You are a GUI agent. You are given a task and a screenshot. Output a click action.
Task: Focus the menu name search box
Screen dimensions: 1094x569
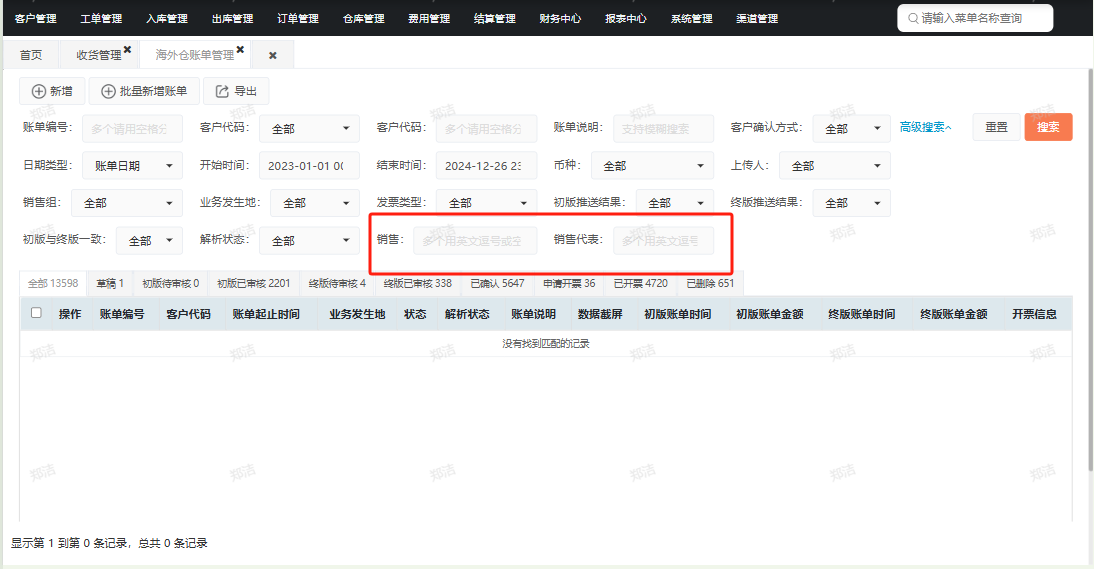(x=975, y=18)
